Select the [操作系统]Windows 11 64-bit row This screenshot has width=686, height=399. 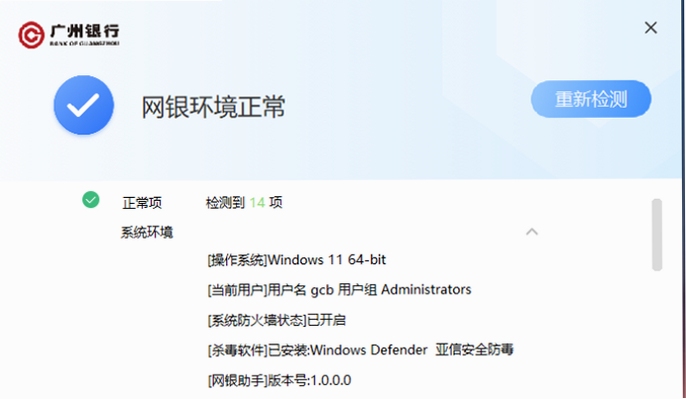297,260
